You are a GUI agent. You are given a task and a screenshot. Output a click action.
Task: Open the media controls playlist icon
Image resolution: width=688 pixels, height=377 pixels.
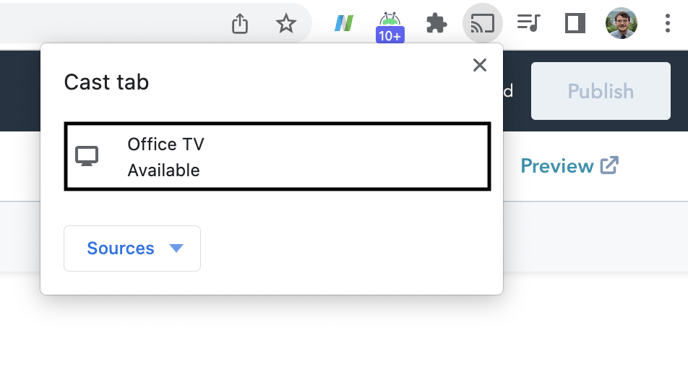tap(529, 23)
